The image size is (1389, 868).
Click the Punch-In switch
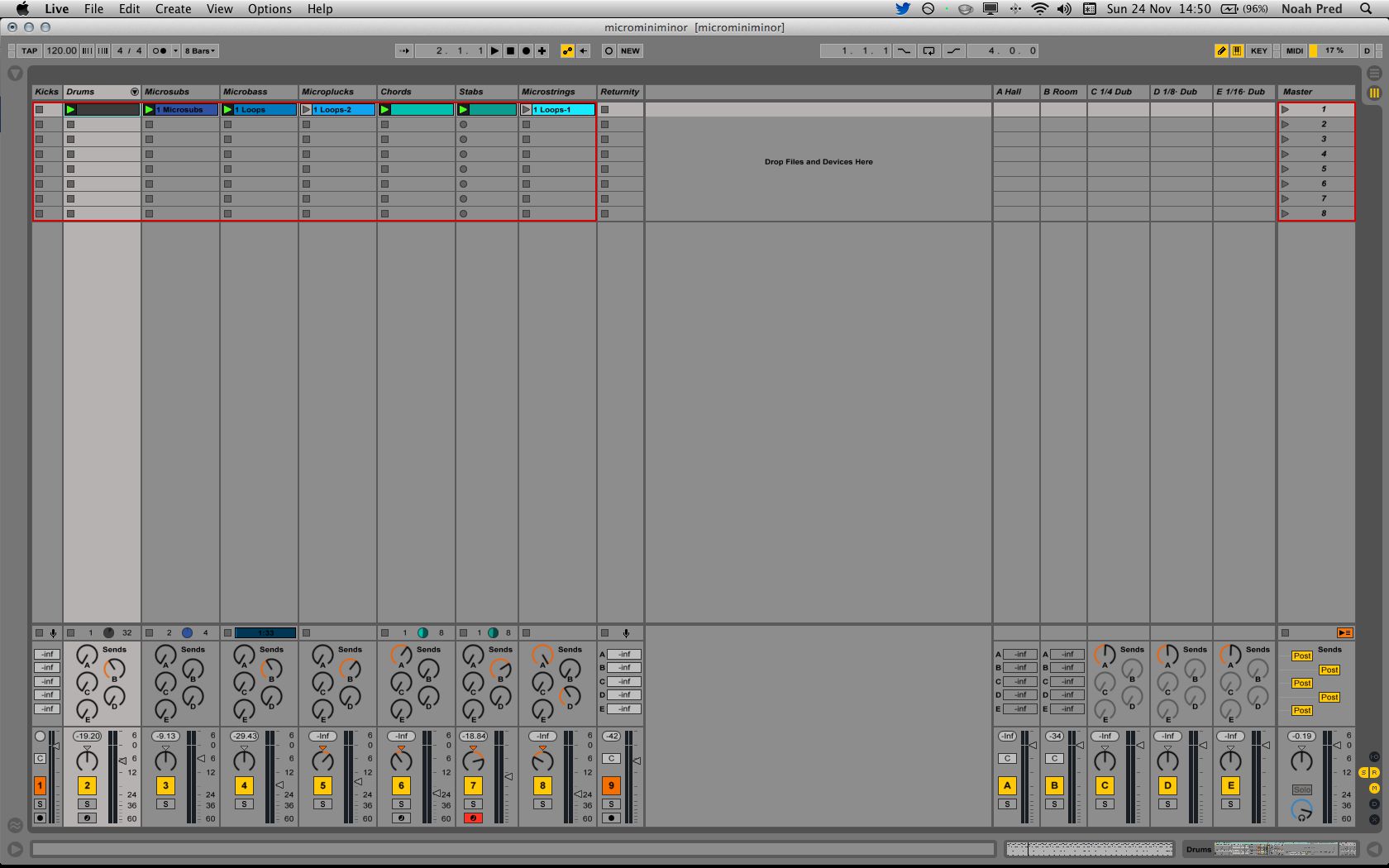[904, 50]
